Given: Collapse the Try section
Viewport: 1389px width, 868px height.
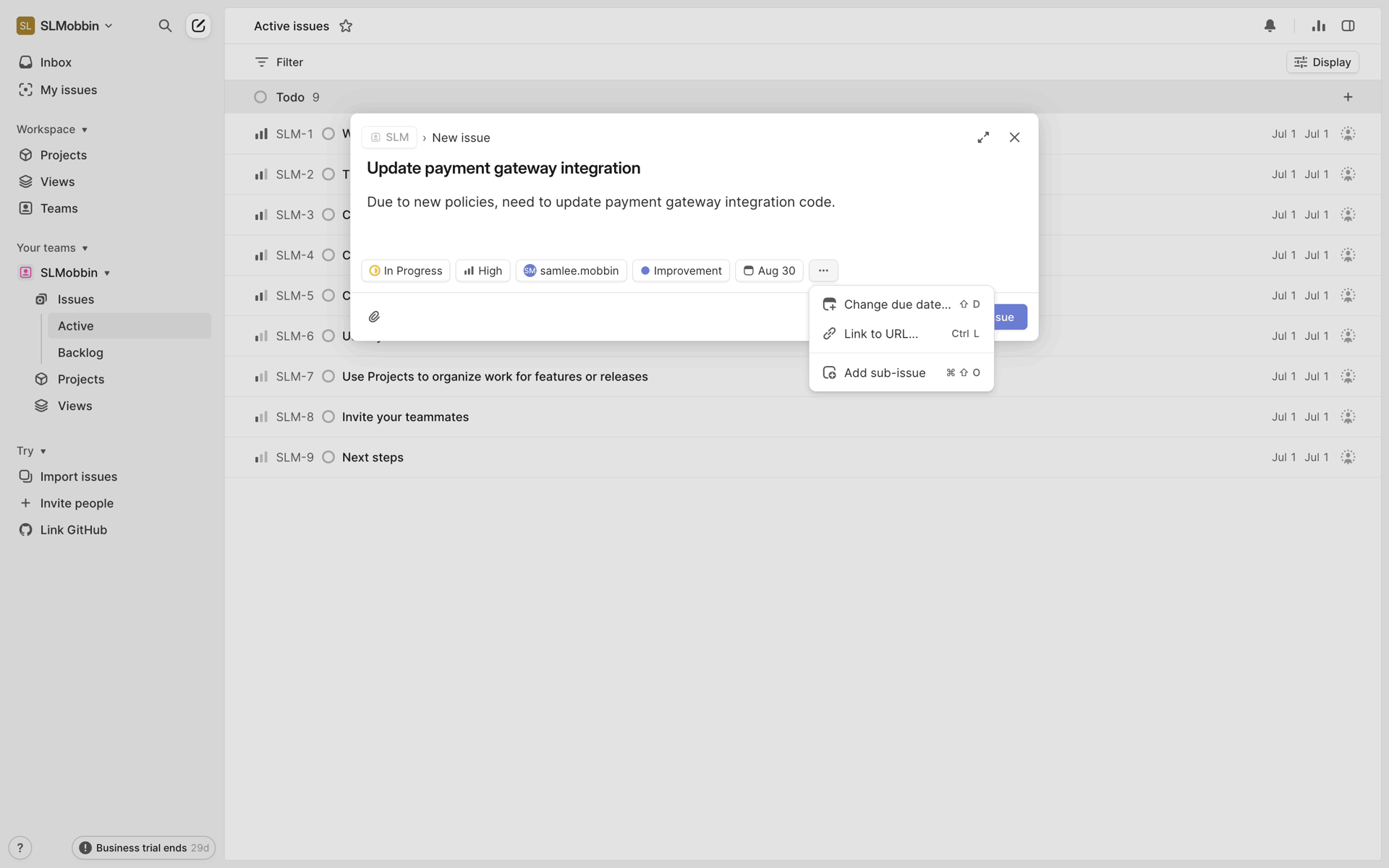Looking at the screenshot, I should point(32,451).
